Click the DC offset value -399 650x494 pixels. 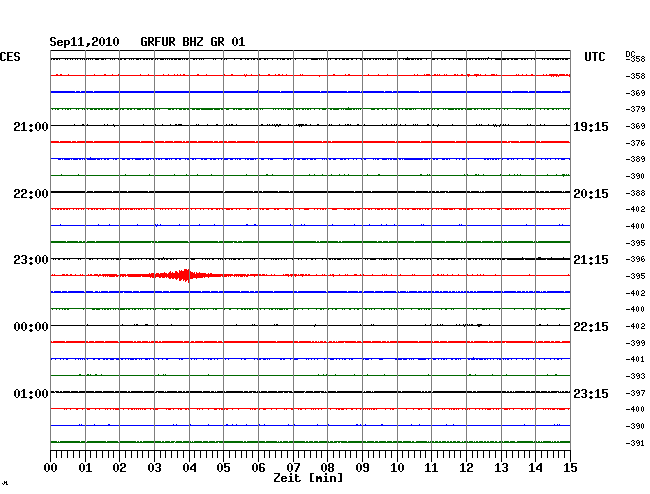[635, 343]
